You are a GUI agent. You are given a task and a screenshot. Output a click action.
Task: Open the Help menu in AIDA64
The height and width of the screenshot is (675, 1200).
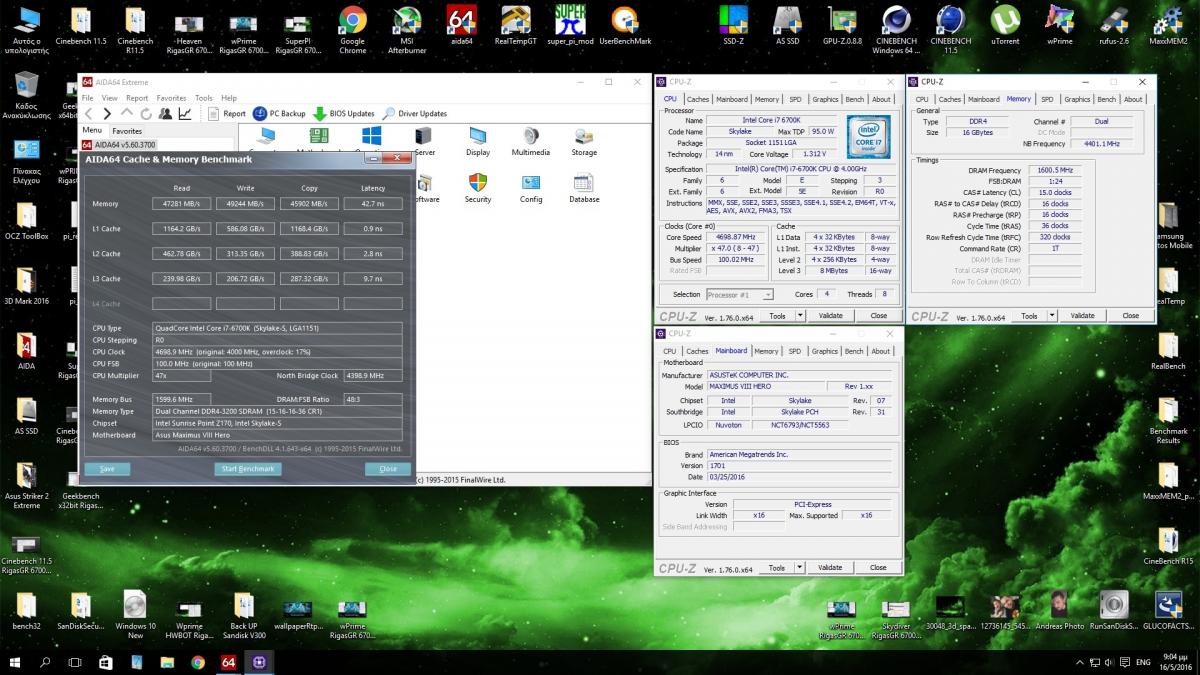click(x=229, y=98)
